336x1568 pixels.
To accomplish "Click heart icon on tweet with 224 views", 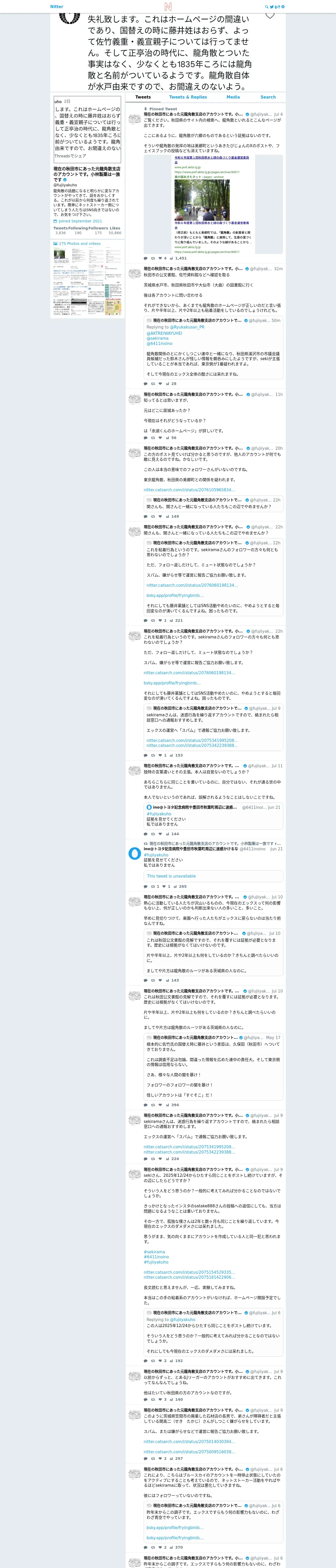I will click(160, 1159).
